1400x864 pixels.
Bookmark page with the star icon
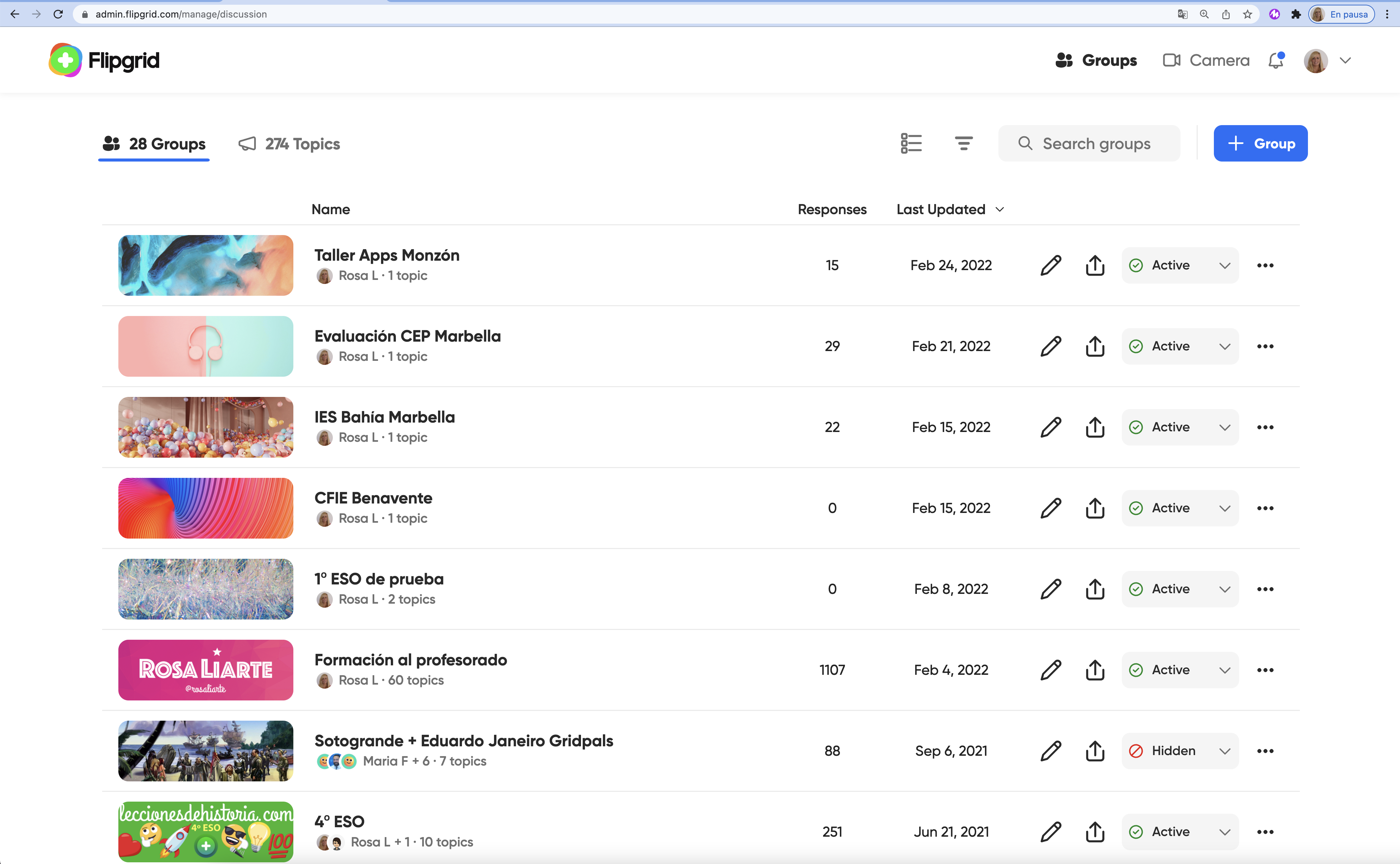click(1248, 14)
